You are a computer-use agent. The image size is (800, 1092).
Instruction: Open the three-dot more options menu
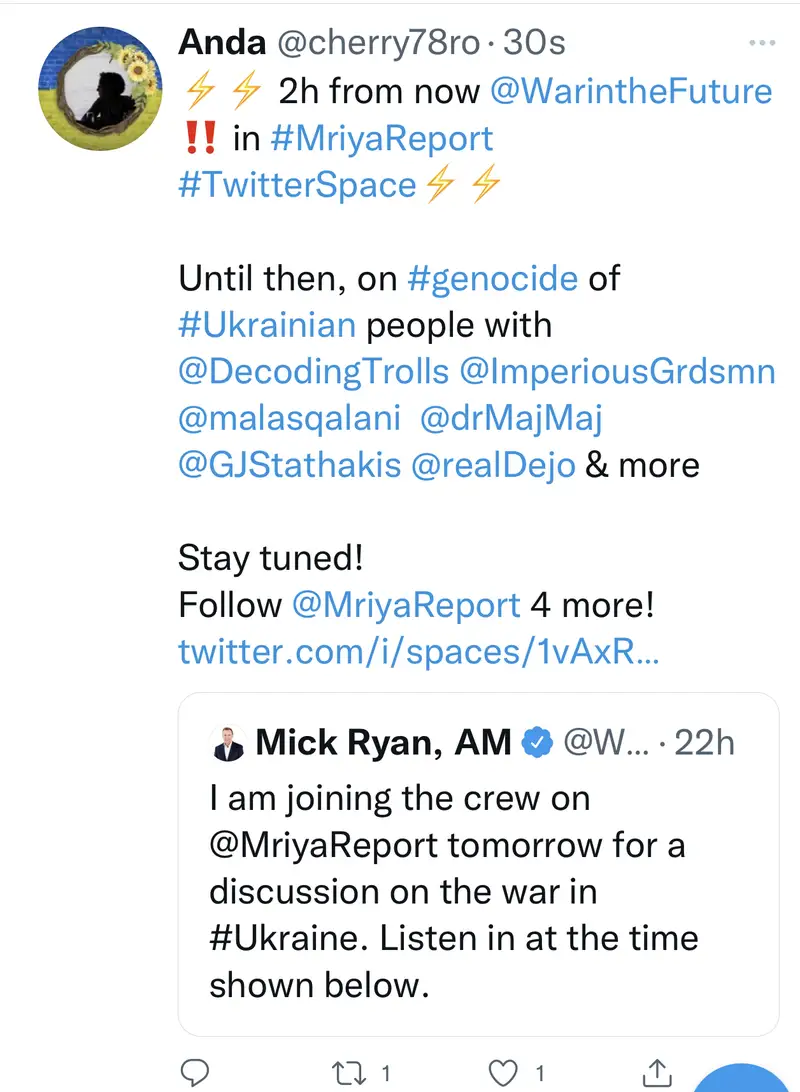click(762, 43)
